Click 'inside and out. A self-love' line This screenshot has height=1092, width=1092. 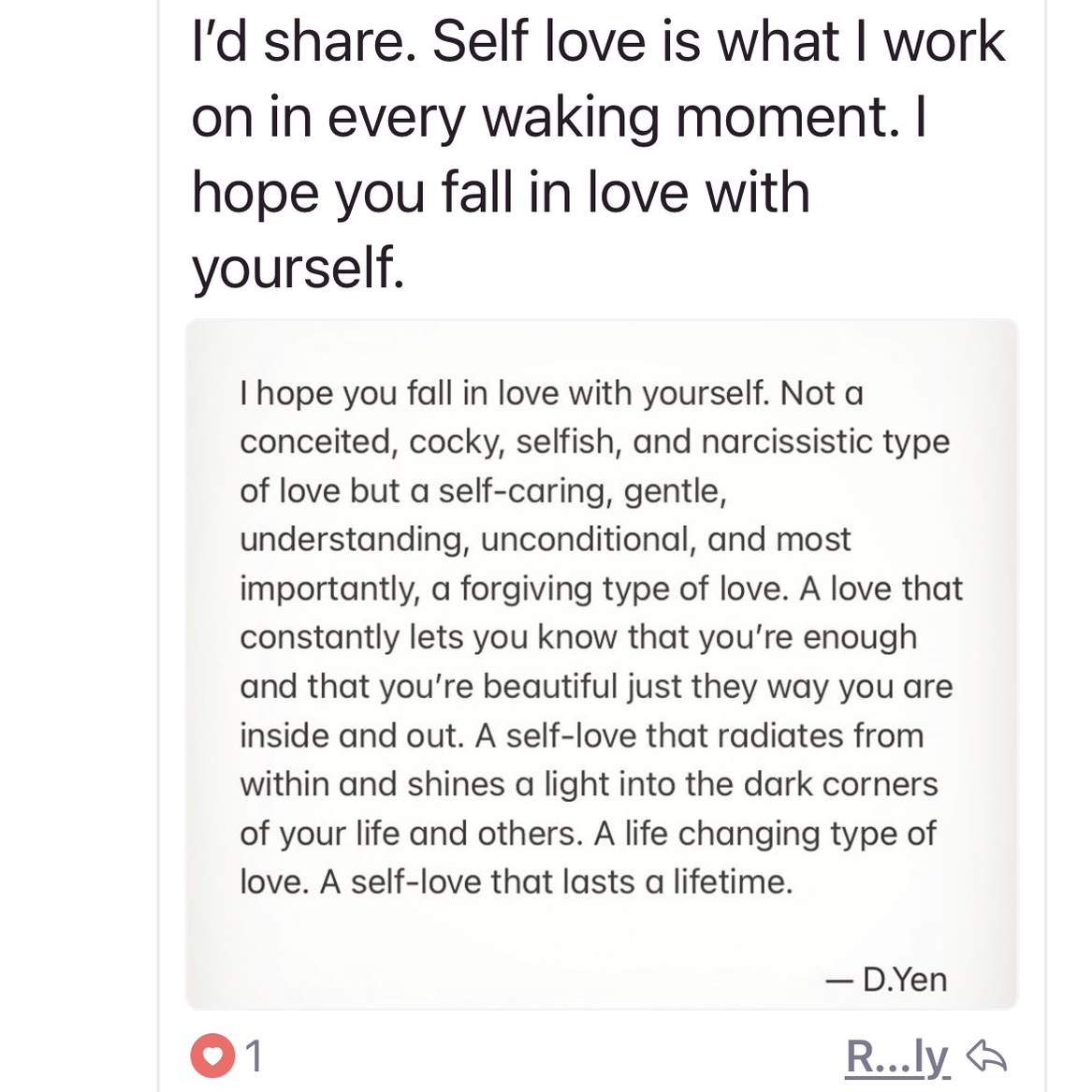pyautogui.click(x=581, y=736)
